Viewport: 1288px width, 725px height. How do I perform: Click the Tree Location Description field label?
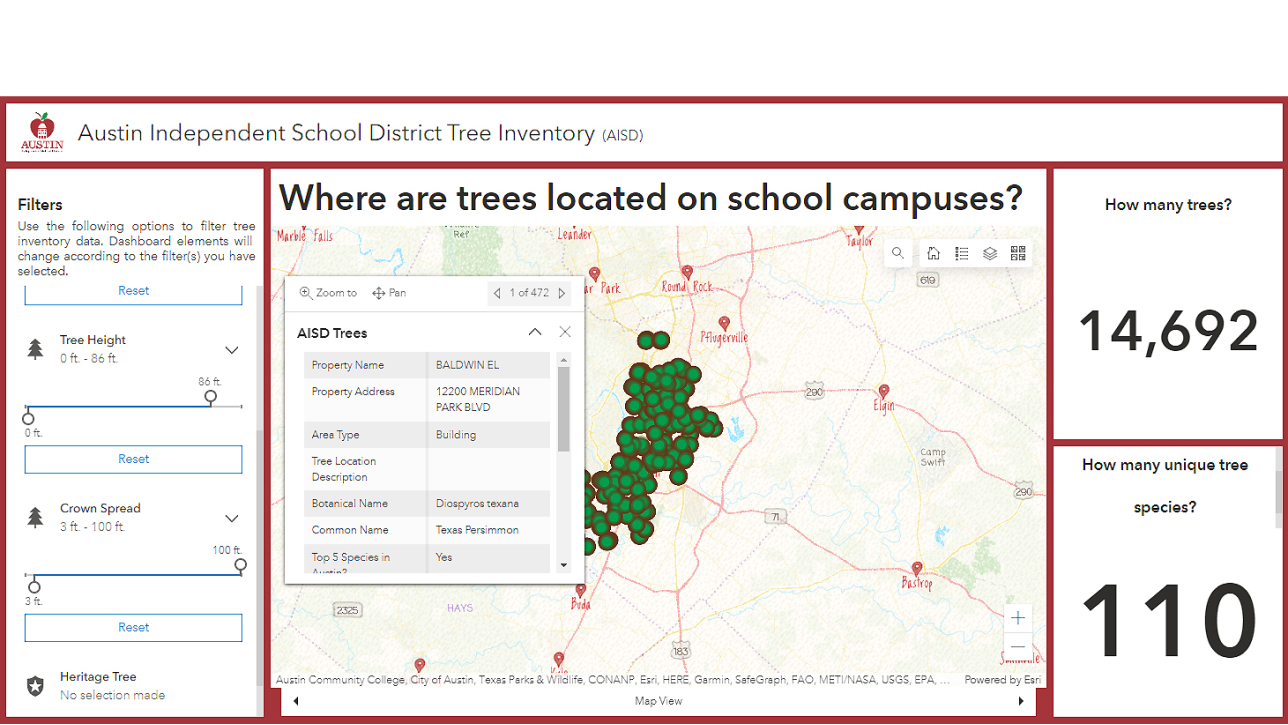pos(344,469)
